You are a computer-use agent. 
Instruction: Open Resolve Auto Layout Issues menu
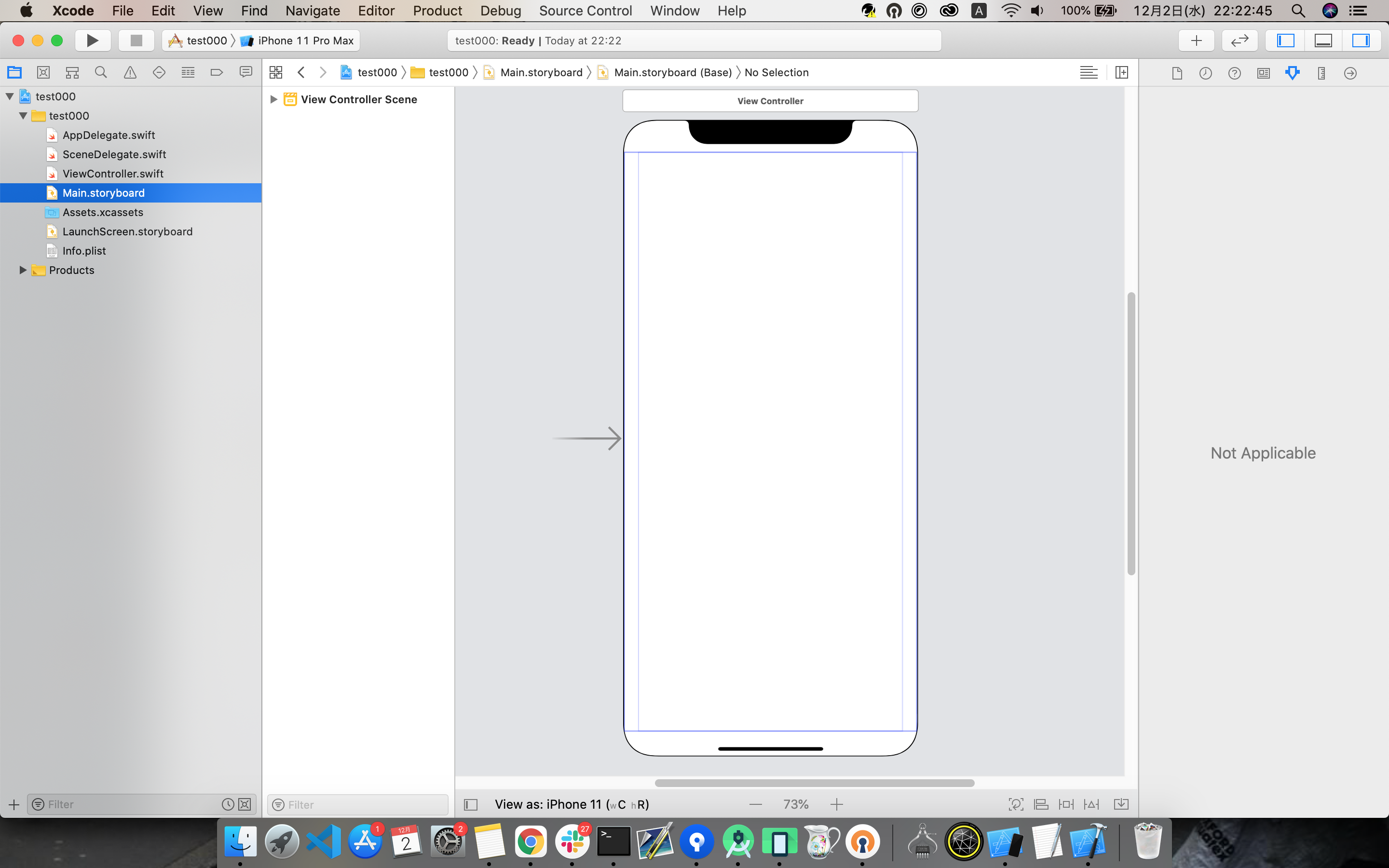tap(1092, 804)
